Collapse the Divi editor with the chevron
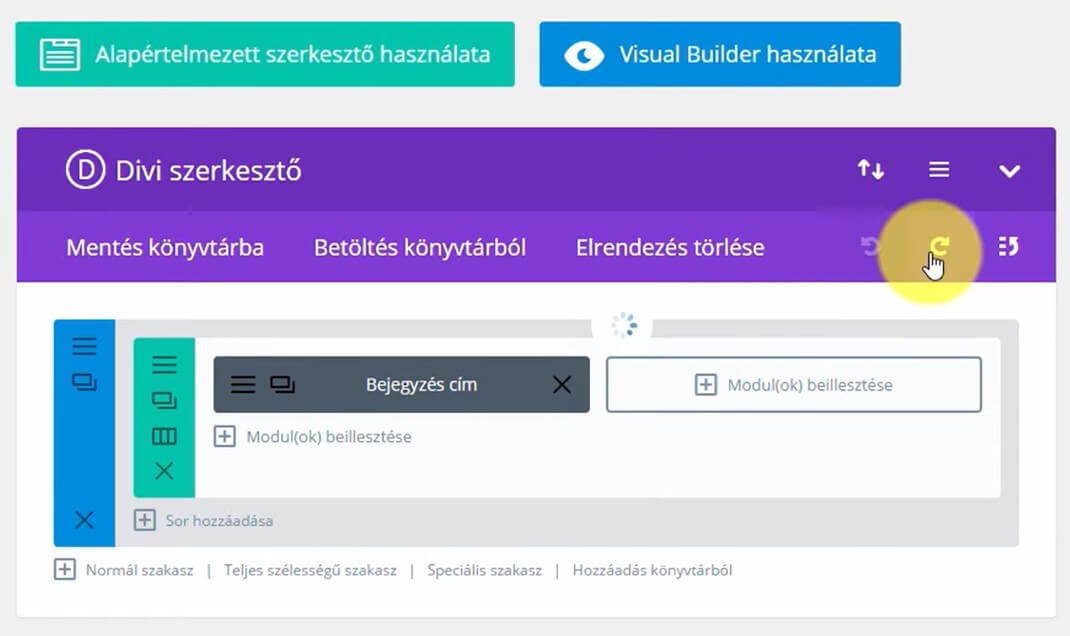 [x=1010, y=170]
